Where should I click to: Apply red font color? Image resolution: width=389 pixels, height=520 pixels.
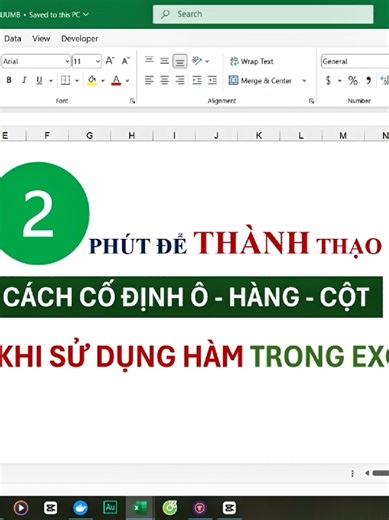point(116,80)
